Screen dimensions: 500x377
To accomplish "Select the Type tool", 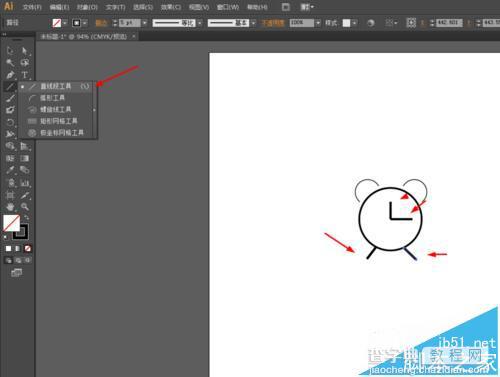I will (24, 75).
